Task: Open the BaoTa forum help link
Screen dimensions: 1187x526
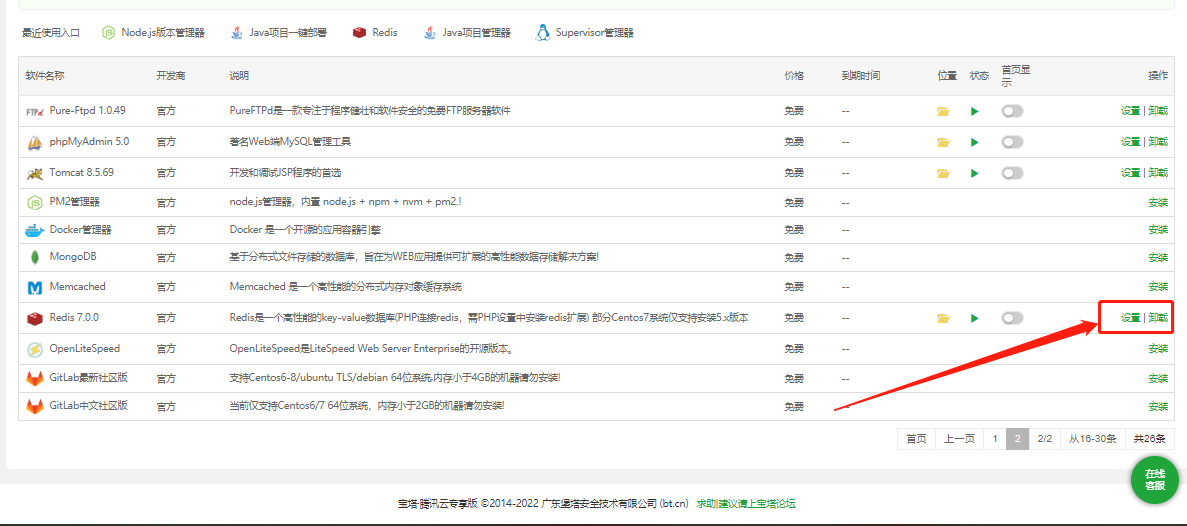Action: [x=746, y=503]
